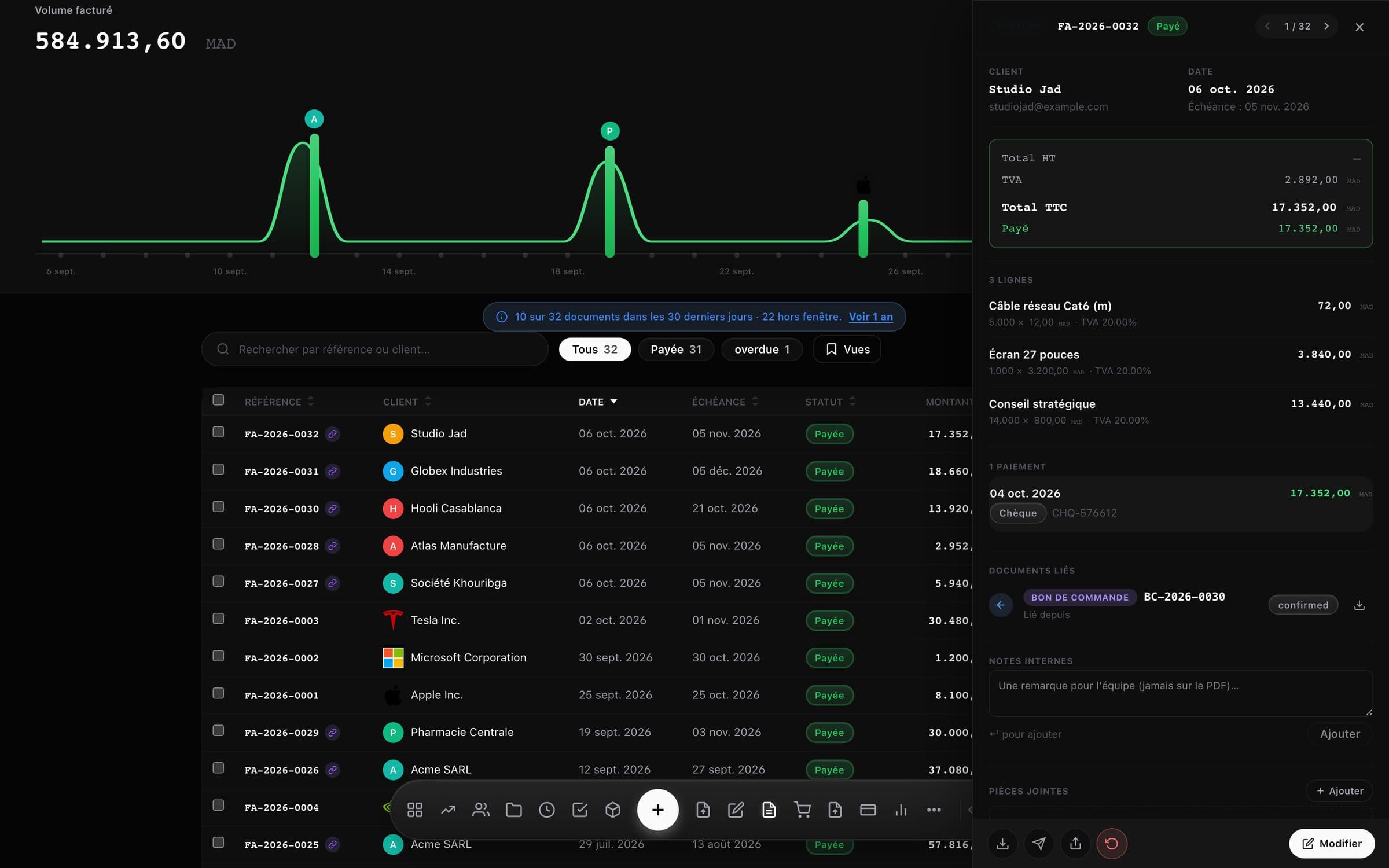Open the bar chart reports icon
This screenshot has height=868, width=1389.
(x=901, y=810)
